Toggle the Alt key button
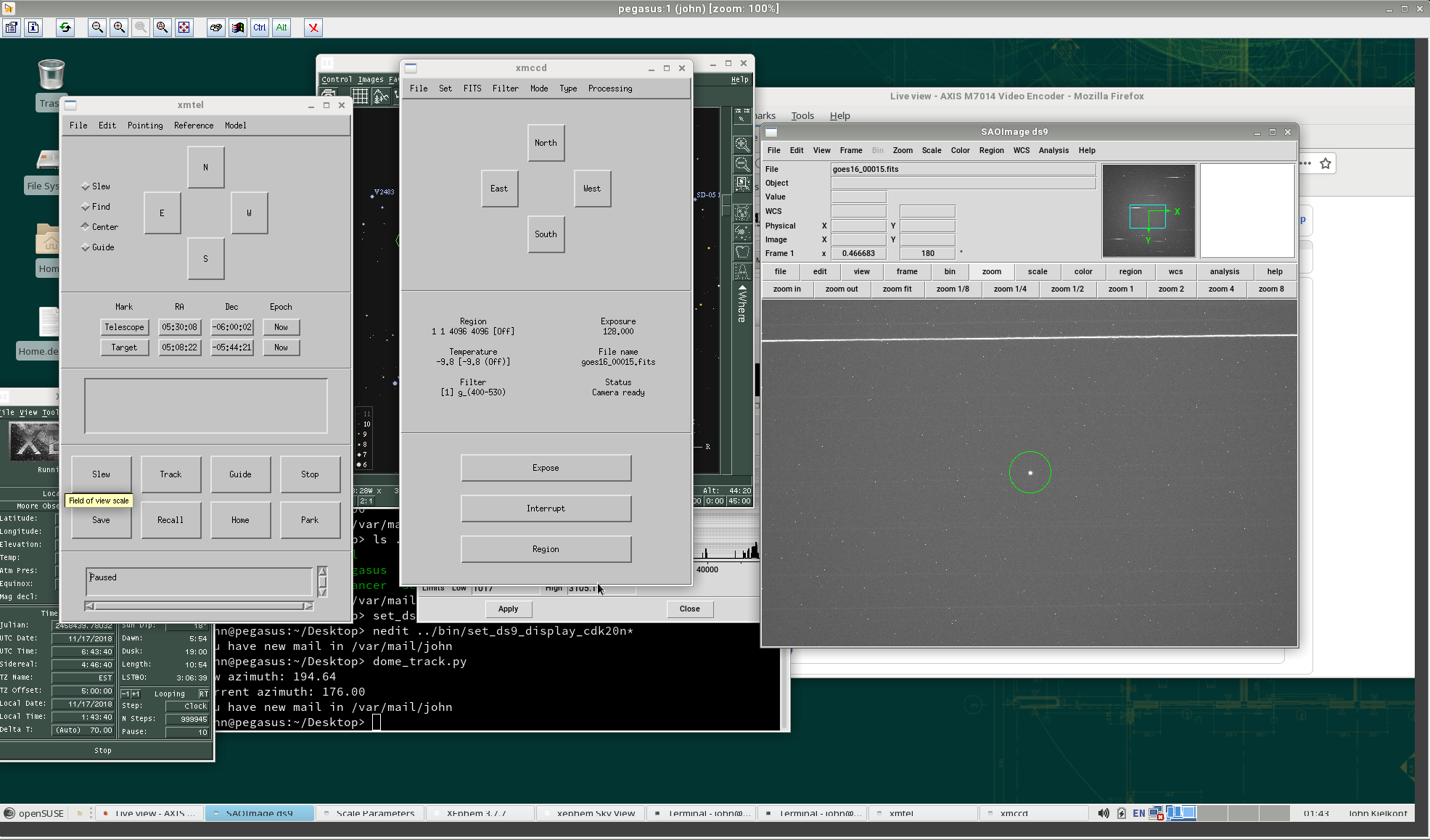 282,28
